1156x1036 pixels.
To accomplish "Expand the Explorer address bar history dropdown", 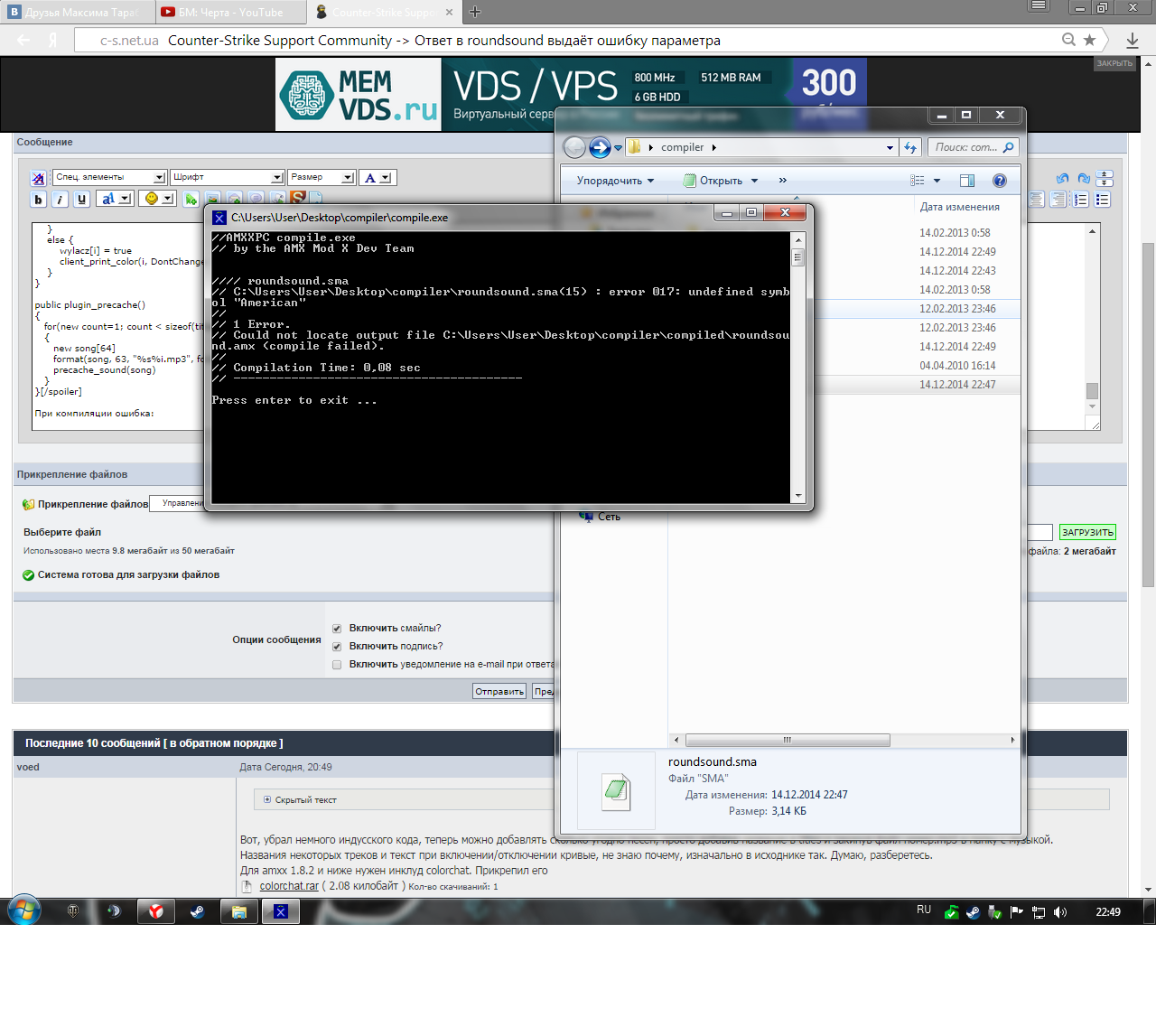I will click(890, 147).
